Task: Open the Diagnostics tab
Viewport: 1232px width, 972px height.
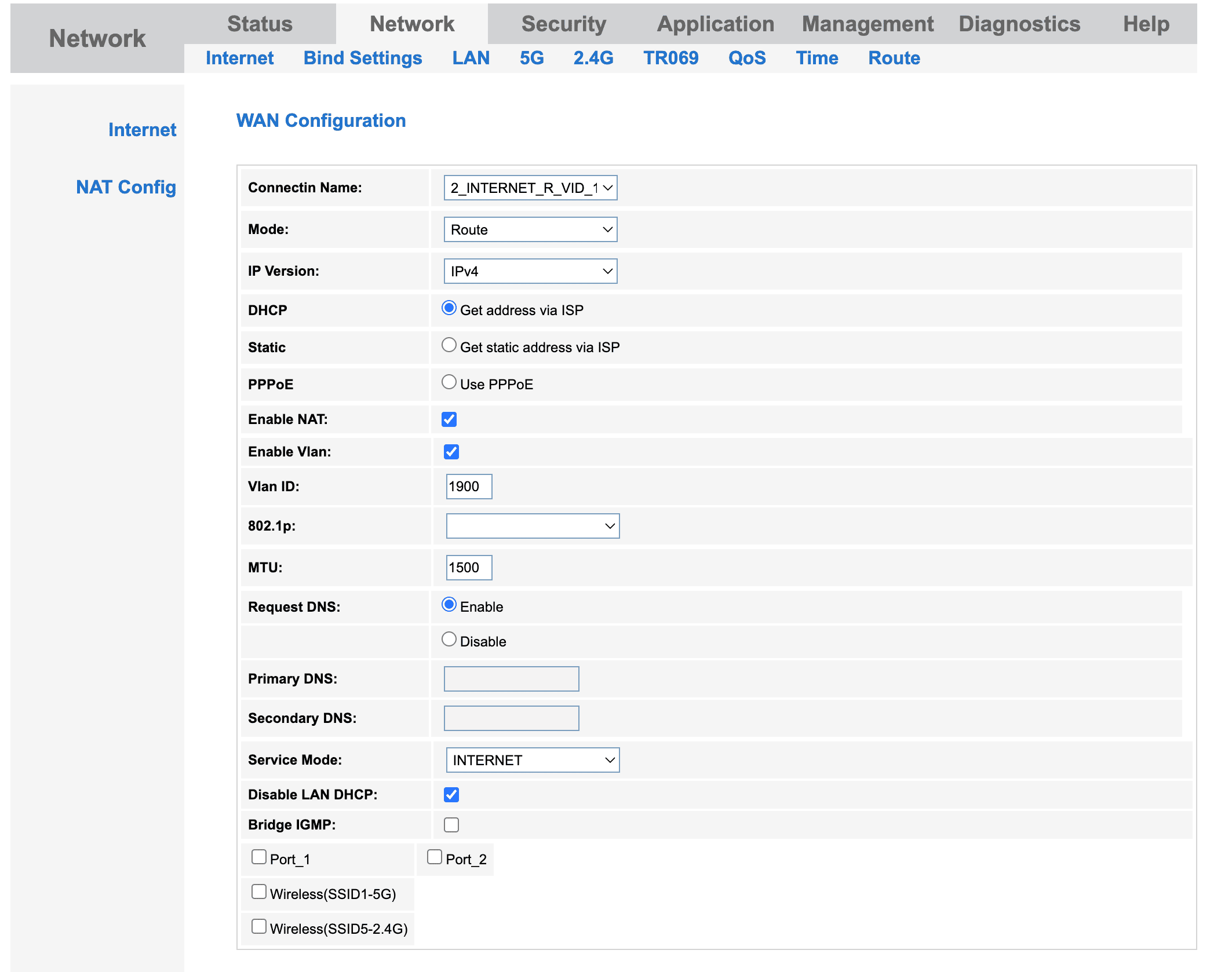Action: coord(1019,24)
